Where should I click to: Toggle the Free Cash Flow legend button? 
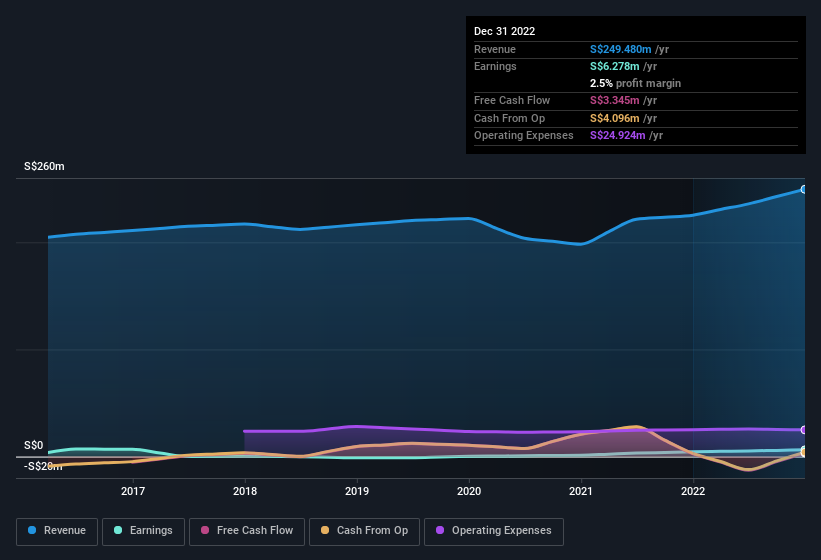[x=247, y=531]
